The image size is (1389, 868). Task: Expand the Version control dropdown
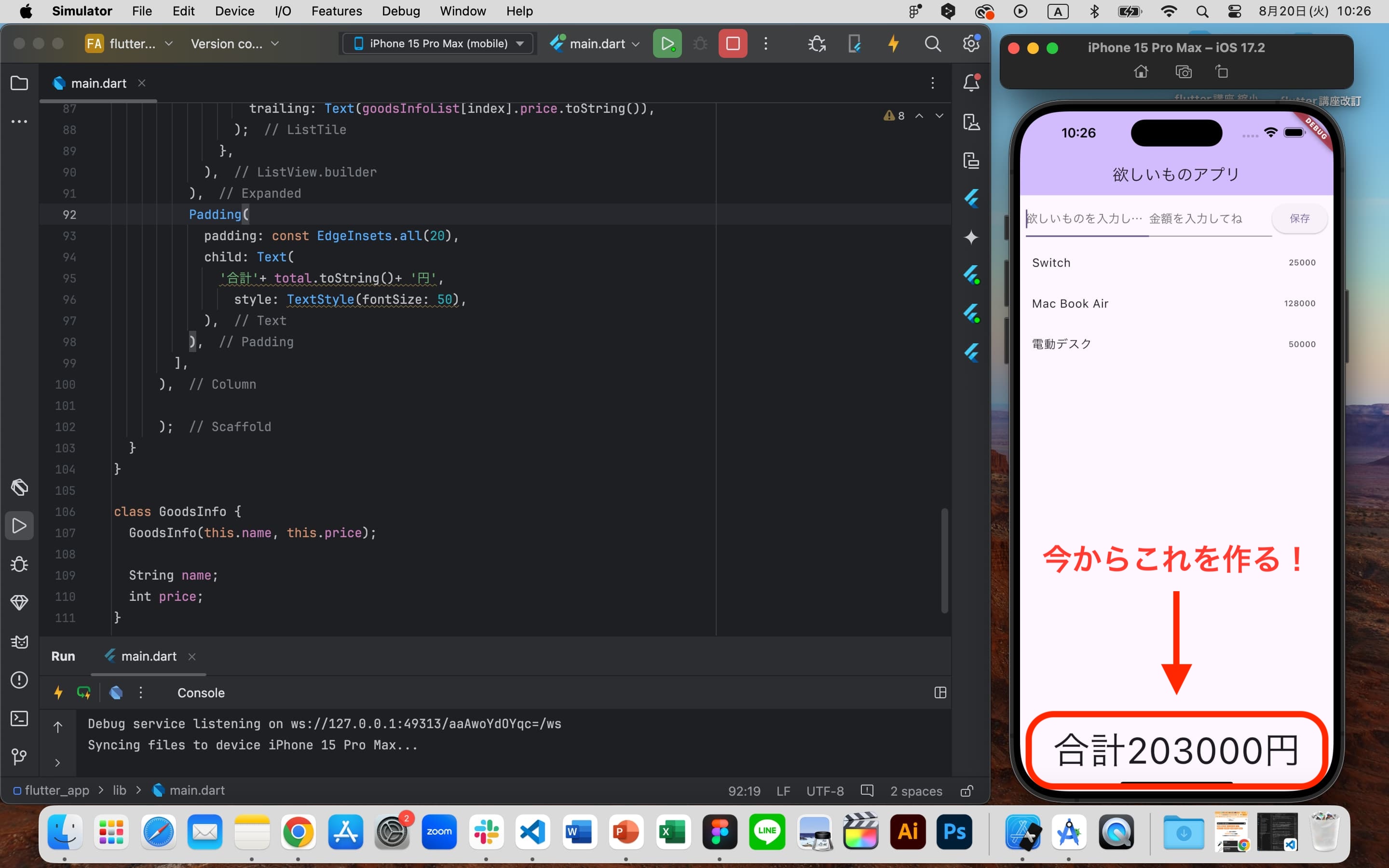tap(234, 43)
